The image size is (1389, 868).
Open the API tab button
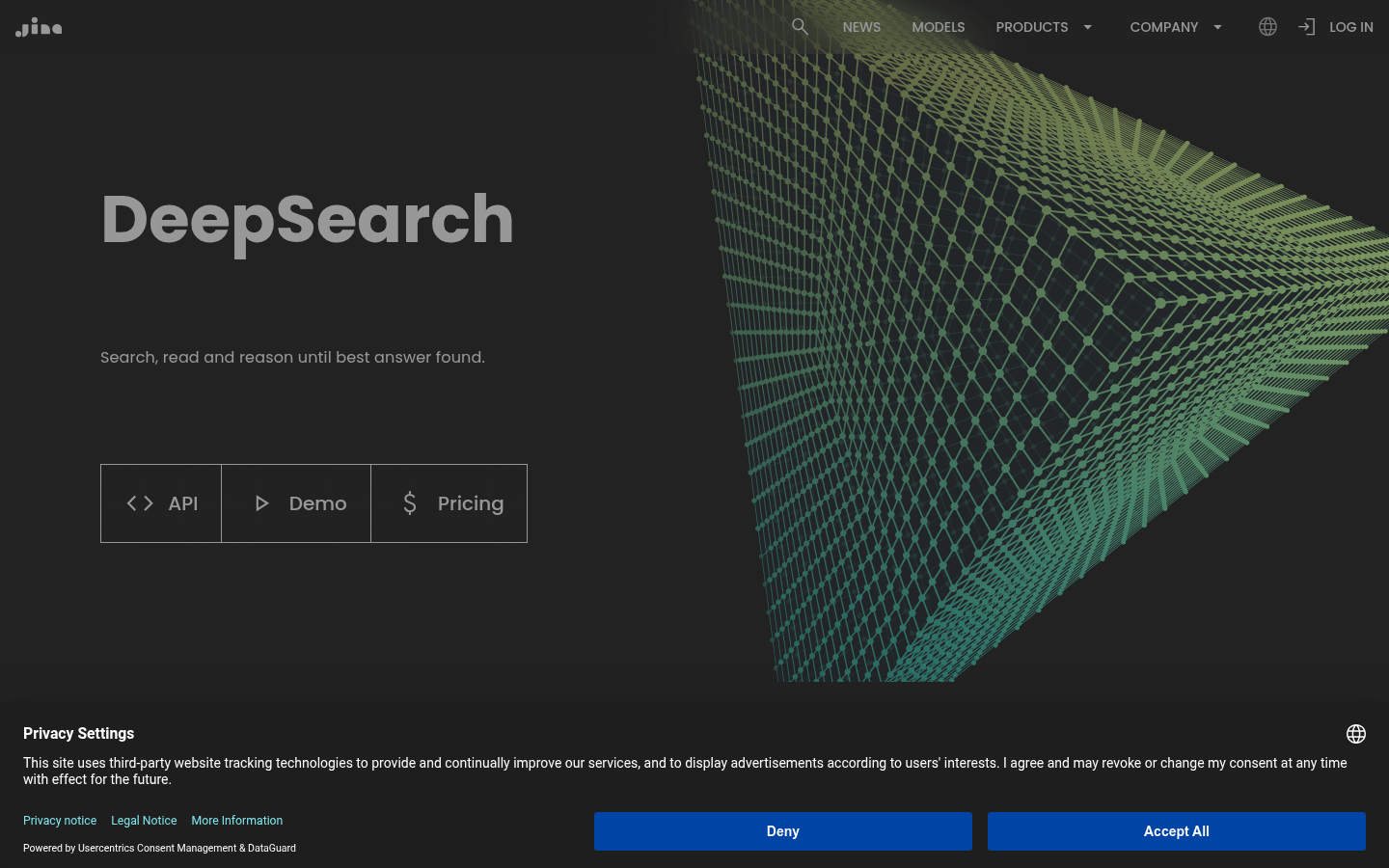click(x=161, y=503)
